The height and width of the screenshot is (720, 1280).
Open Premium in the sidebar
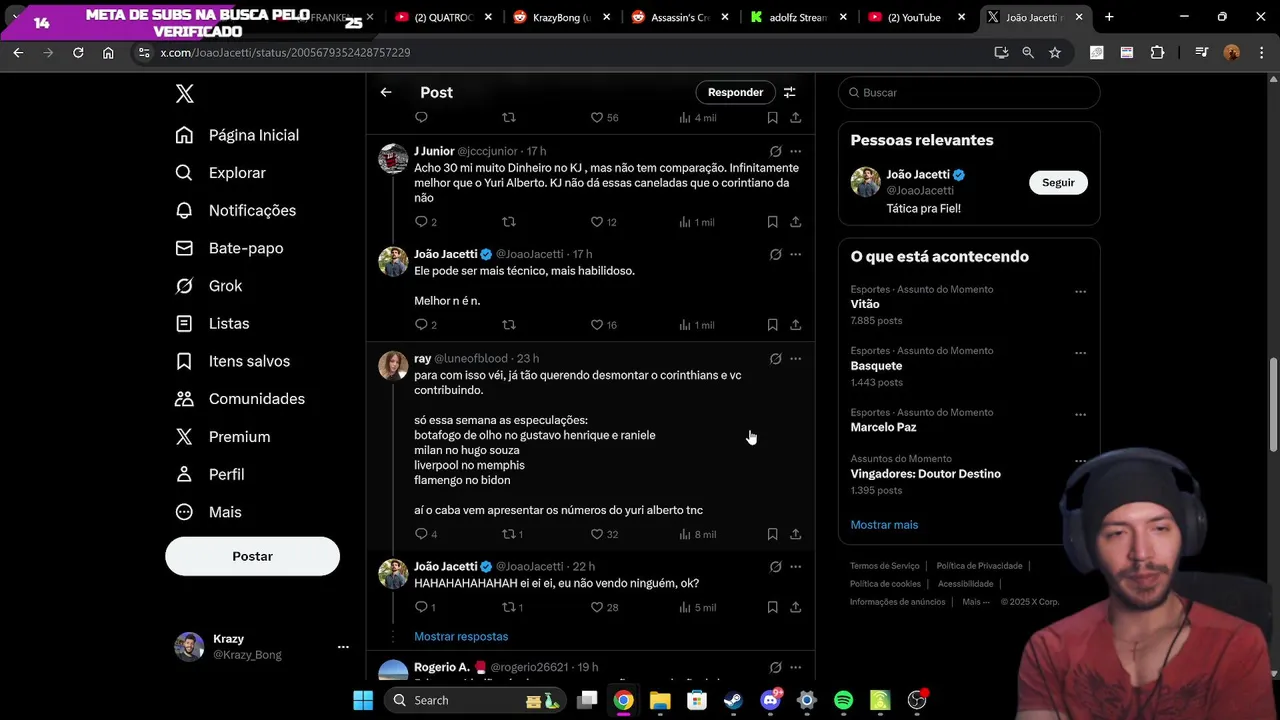pos(222,437)
